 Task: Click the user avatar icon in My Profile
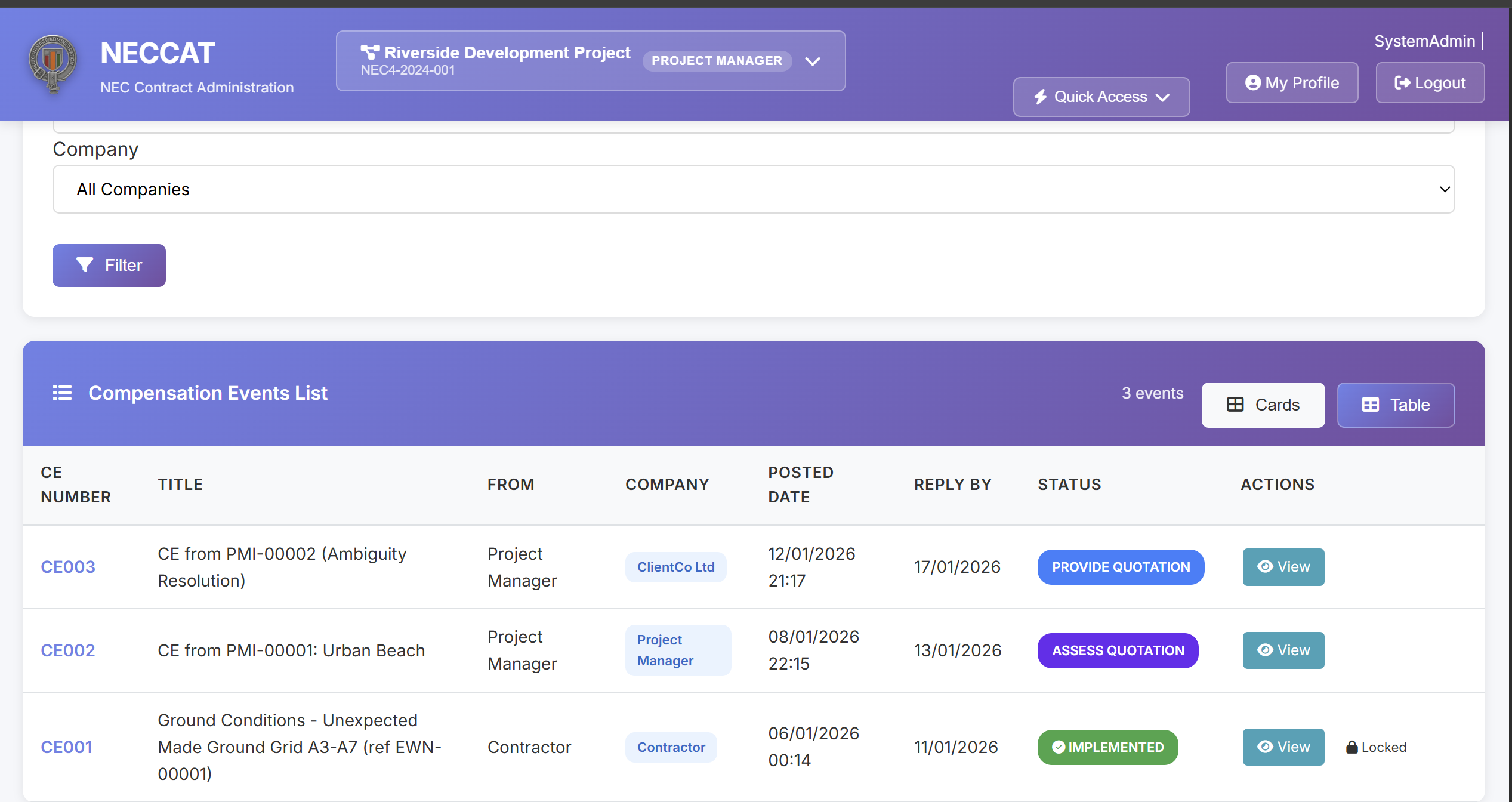pyautogui.click(x=1252, y=83)
